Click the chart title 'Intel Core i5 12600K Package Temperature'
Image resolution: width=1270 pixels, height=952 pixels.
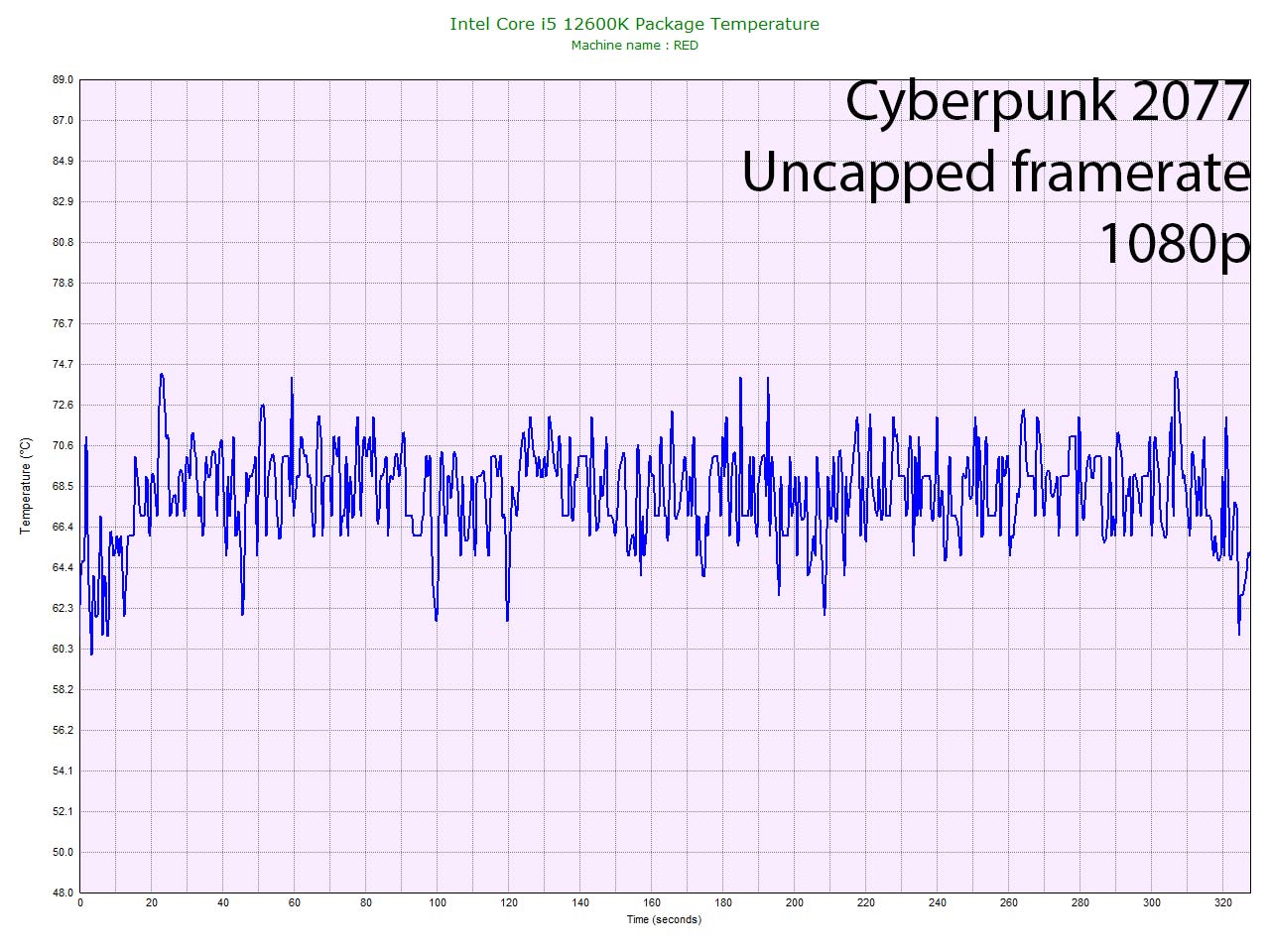coord(634,24)
